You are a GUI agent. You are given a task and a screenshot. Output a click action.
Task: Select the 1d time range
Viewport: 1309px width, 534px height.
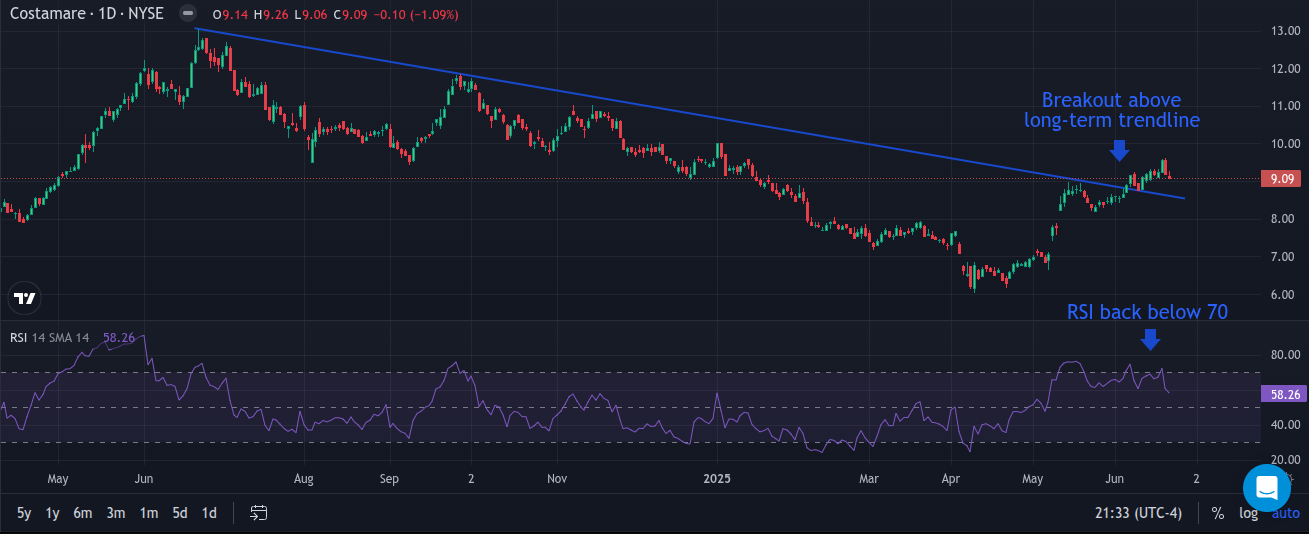(210, 513)
